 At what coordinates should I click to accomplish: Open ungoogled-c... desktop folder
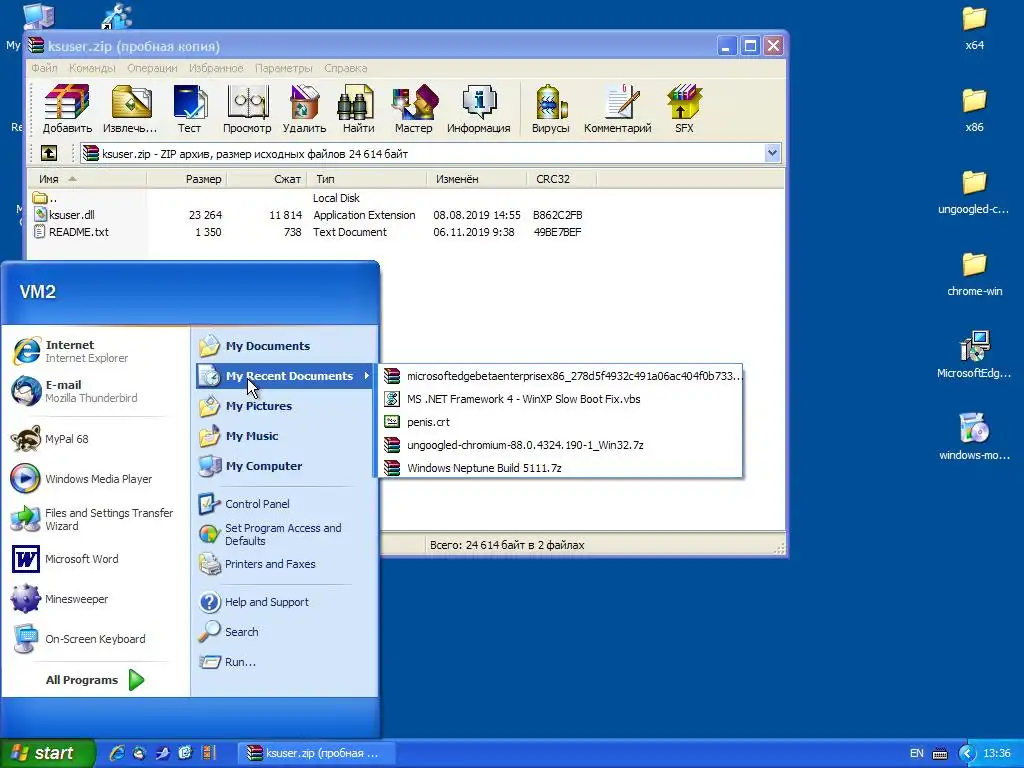[974, 192]
